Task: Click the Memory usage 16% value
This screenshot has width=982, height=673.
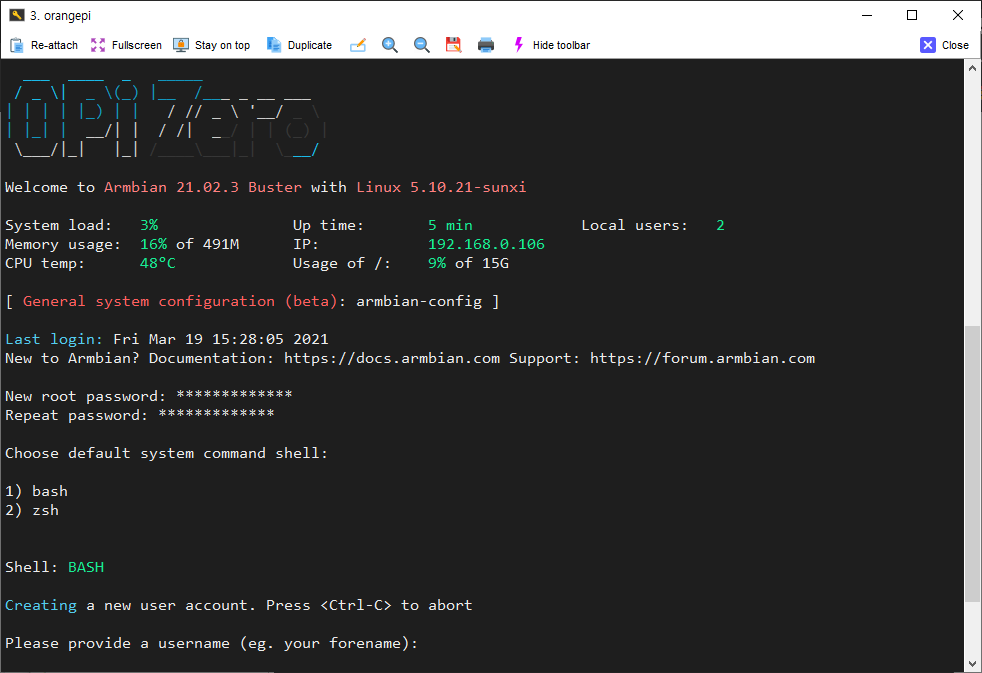Action: pos(153,244)
